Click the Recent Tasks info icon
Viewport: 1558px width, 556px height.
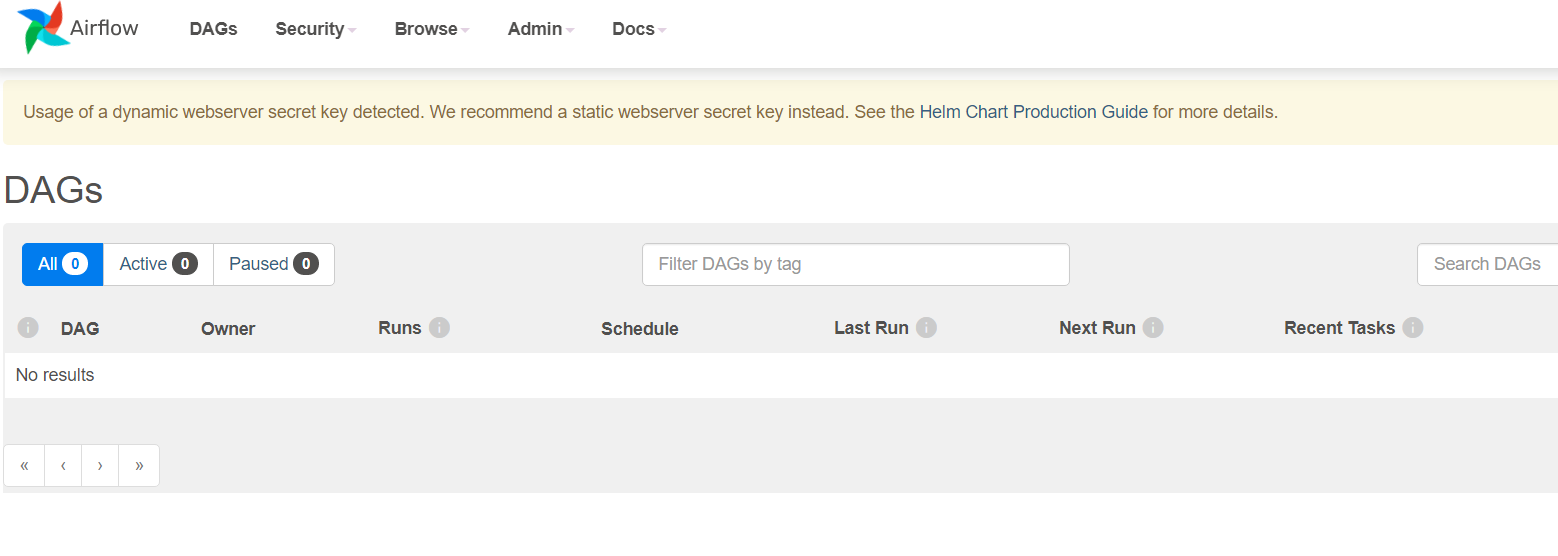pyautogui.click(x=1412, y=327)
